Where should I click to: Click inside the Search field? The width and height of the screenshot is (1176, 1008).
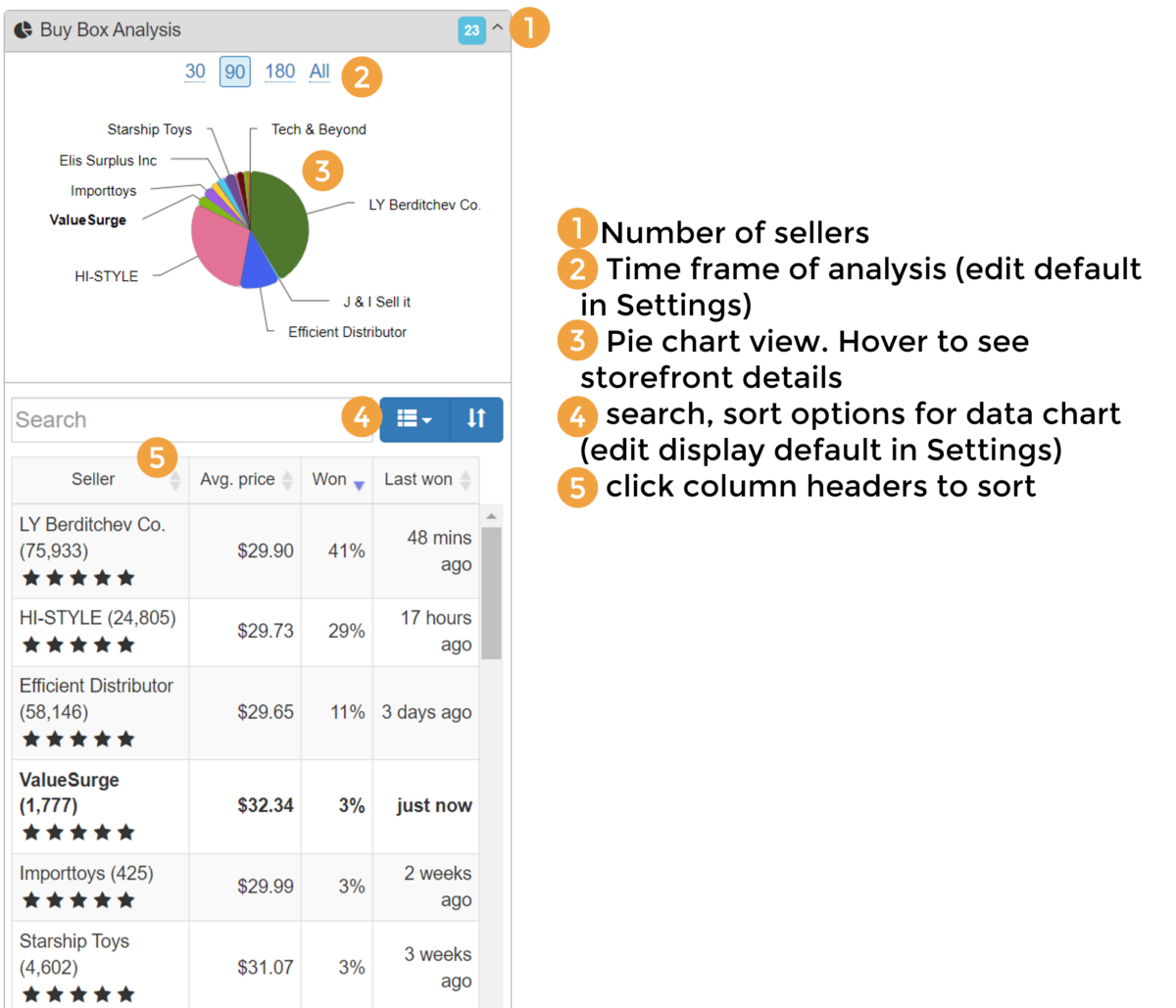pos(176,419)
